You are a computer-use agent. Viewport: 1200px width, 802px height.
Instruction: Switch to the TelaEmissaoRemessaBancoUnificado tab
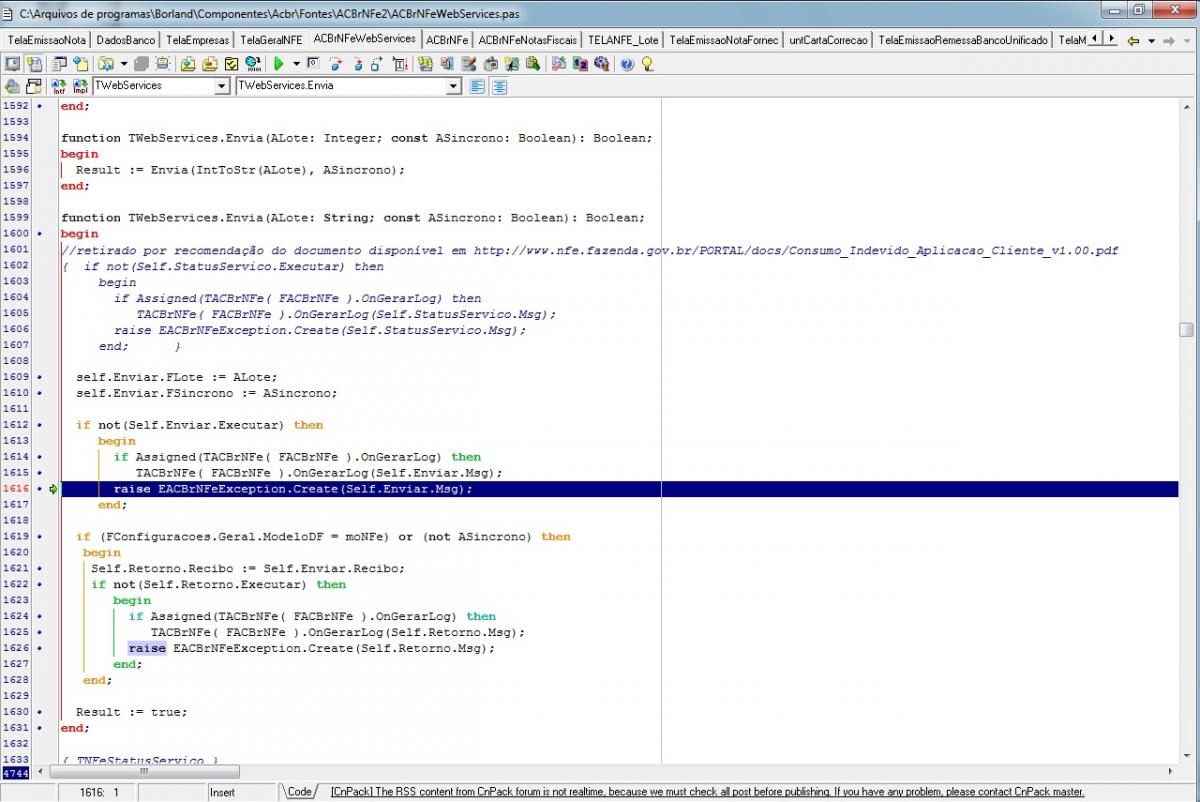click(963, 40)
